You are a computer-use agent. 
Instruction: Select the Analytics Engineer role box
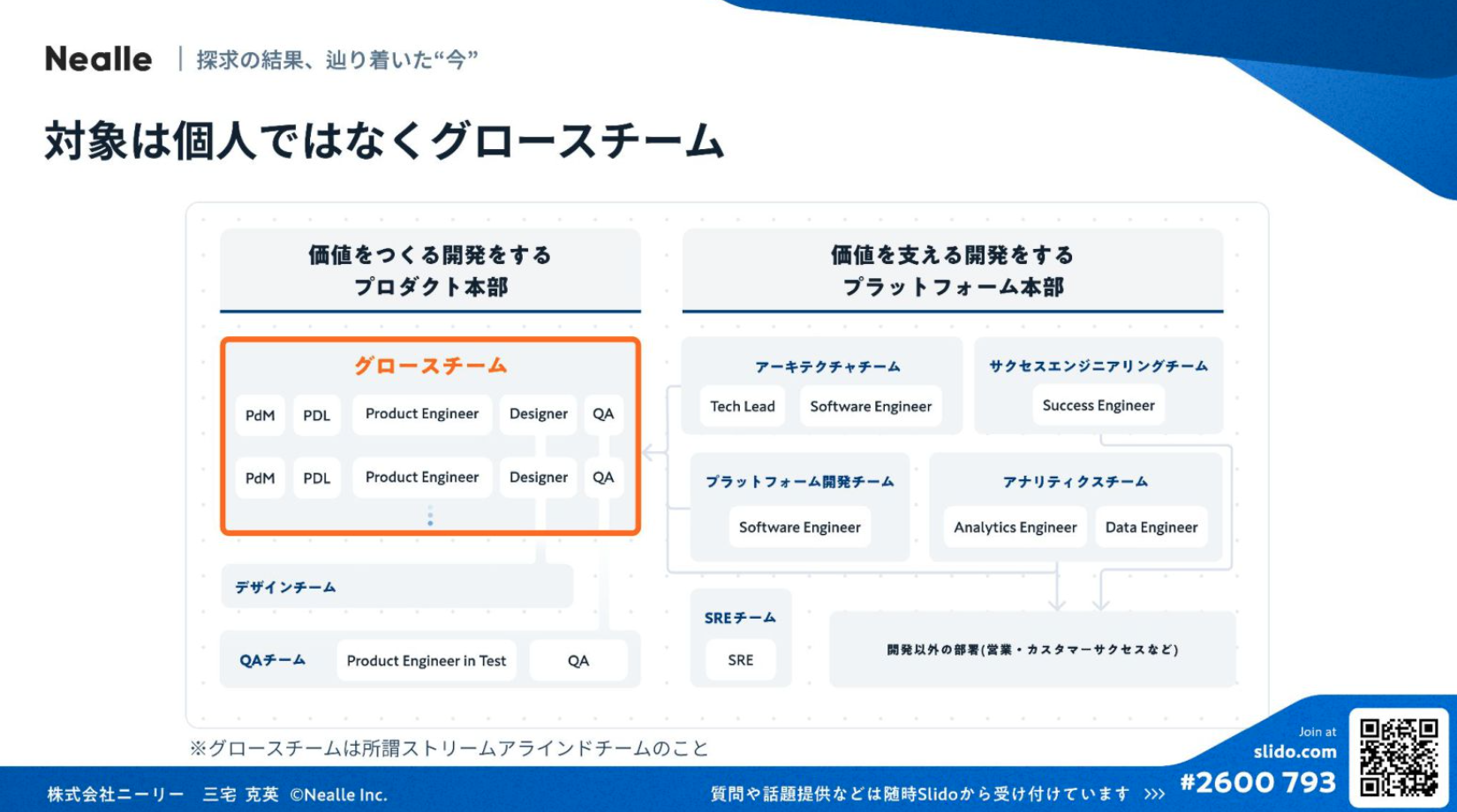pyautogui.click(x=1015, y=527)
